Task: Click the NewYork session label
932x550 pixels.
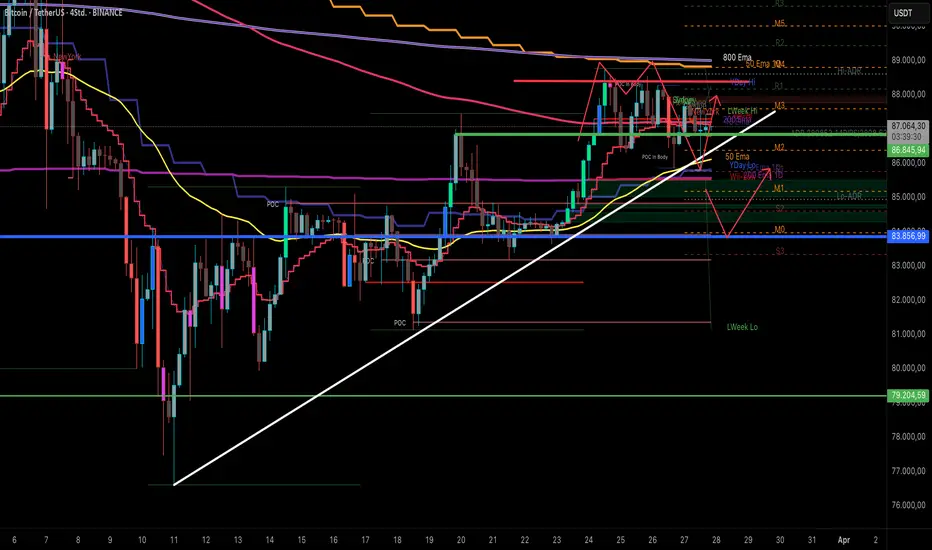Action: coord(67,57)
